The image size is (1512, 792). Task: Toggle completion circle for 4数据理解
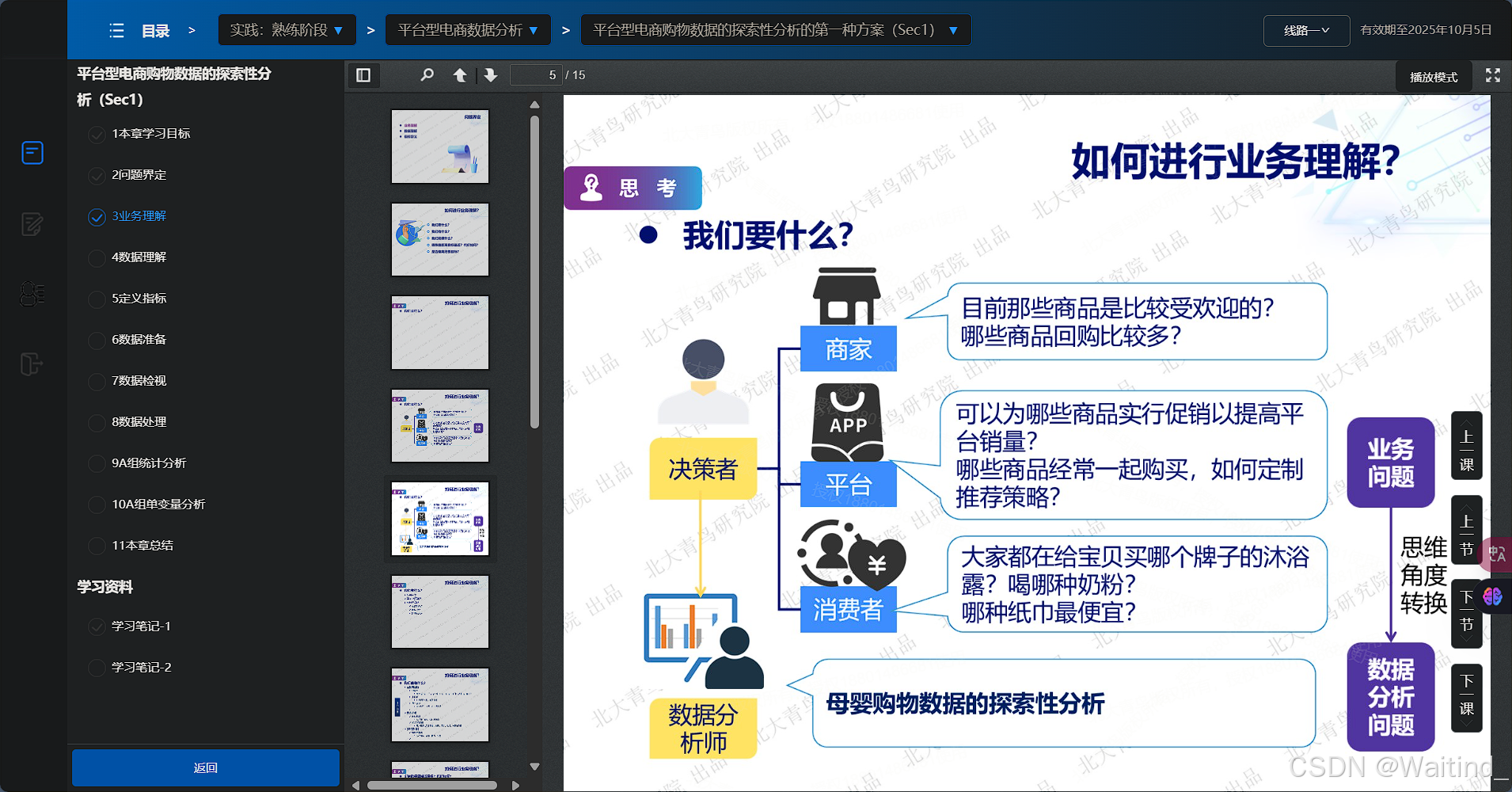tap(97, 257)
